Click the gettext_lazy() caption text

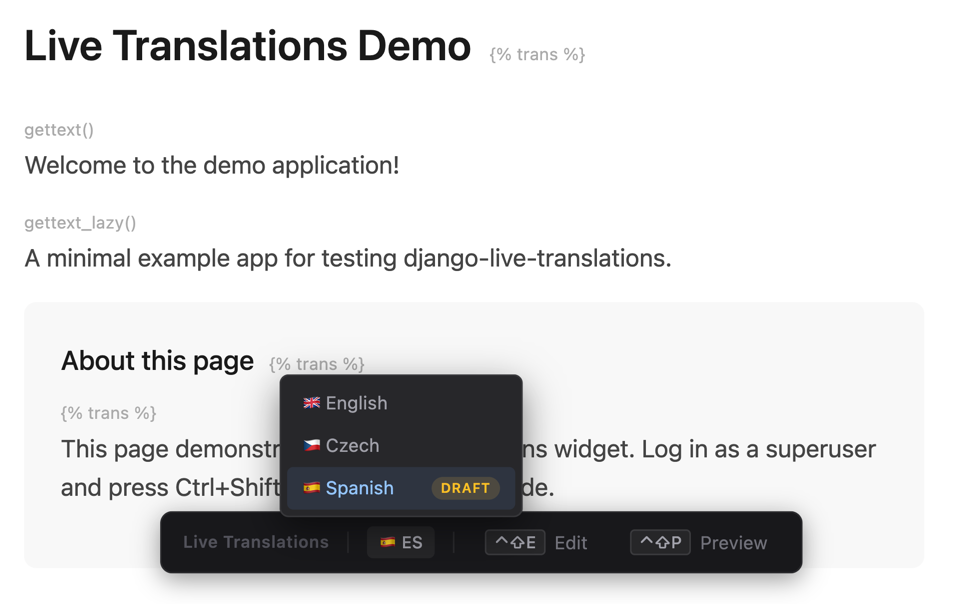(x=80, y=222)
